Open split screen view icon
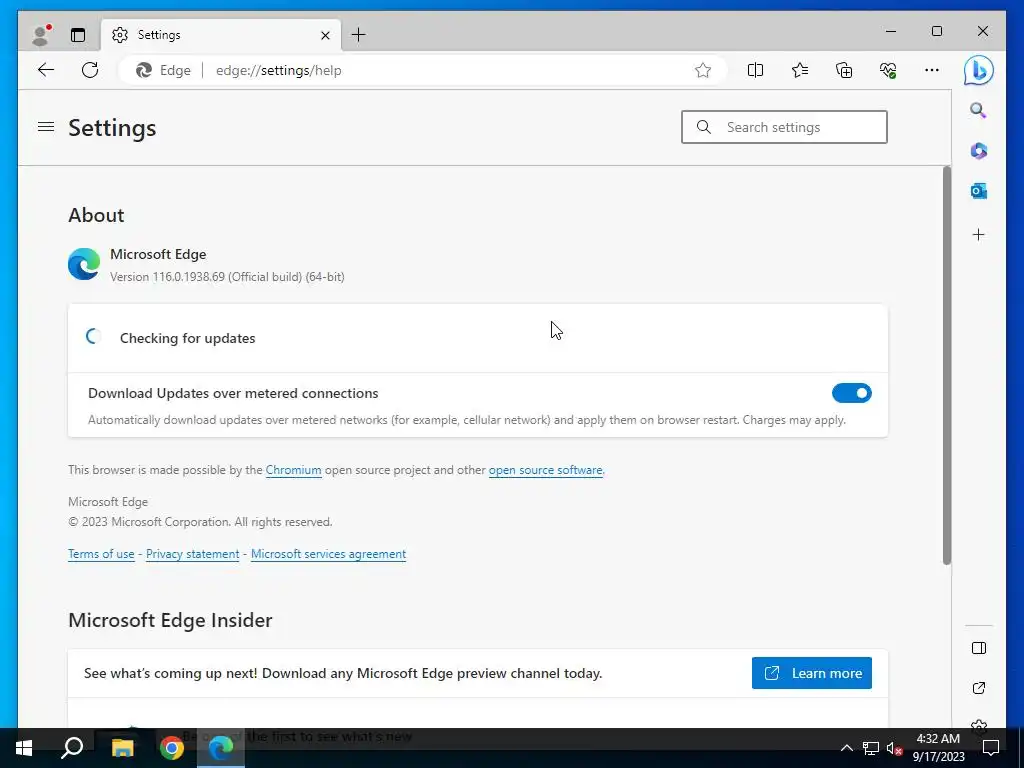This screenshot has width=1024, height=768. (755, 70)
